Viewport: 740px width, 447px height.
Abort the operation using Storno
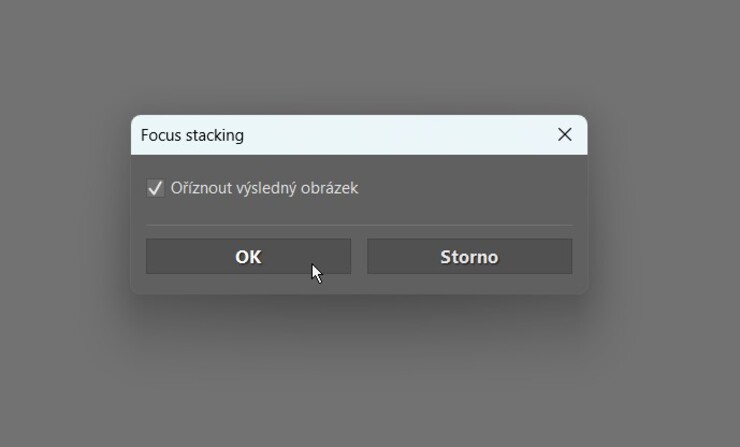coord(470,256)
